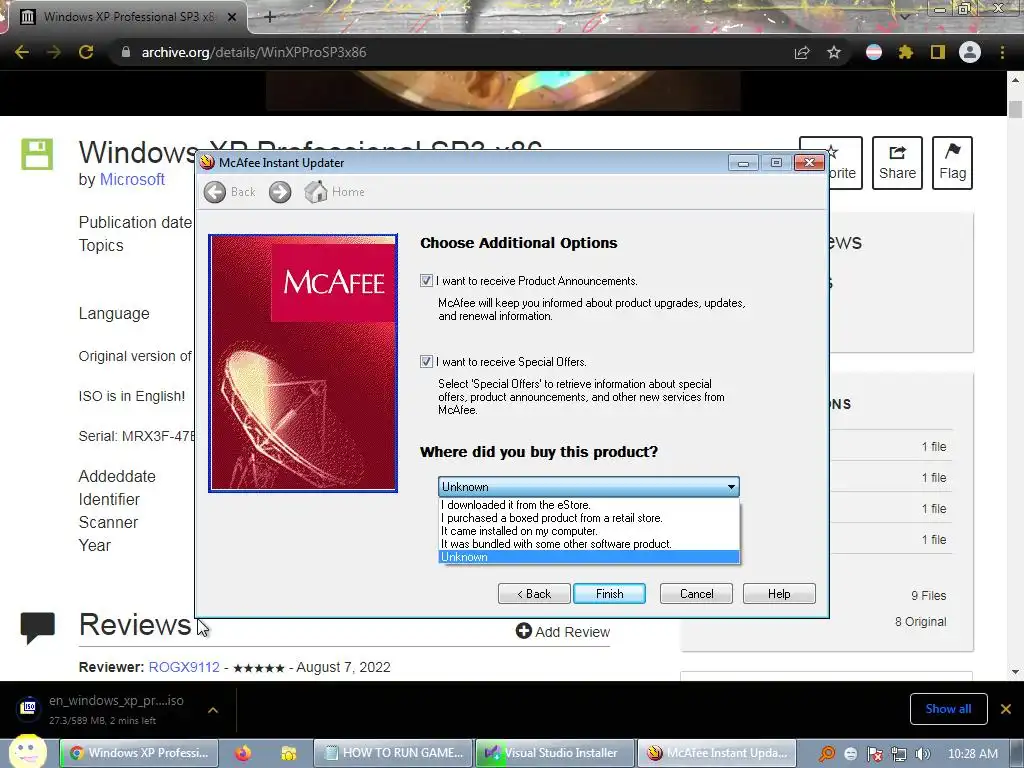
Task: Click the '< Back' wizard button
Action: tap(534, 594)
